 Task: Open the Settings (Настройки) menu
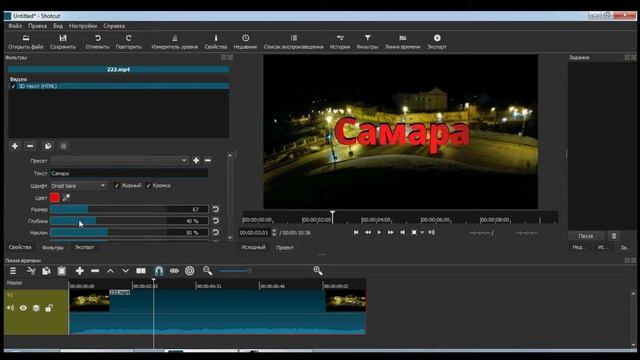83,26
